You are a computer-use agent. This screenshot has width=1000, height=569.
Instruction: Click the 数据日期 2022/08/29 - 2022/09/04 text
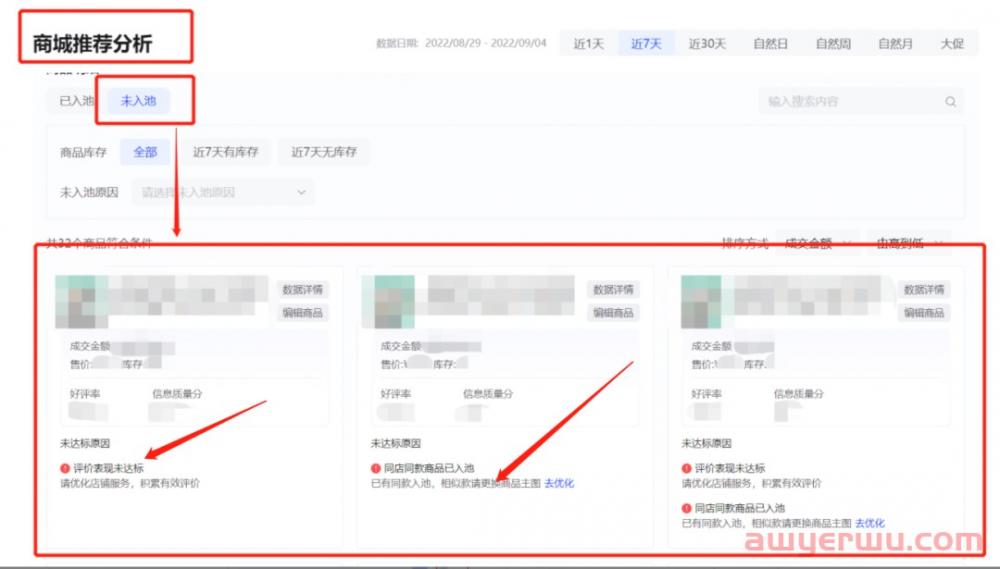point(461,43)
